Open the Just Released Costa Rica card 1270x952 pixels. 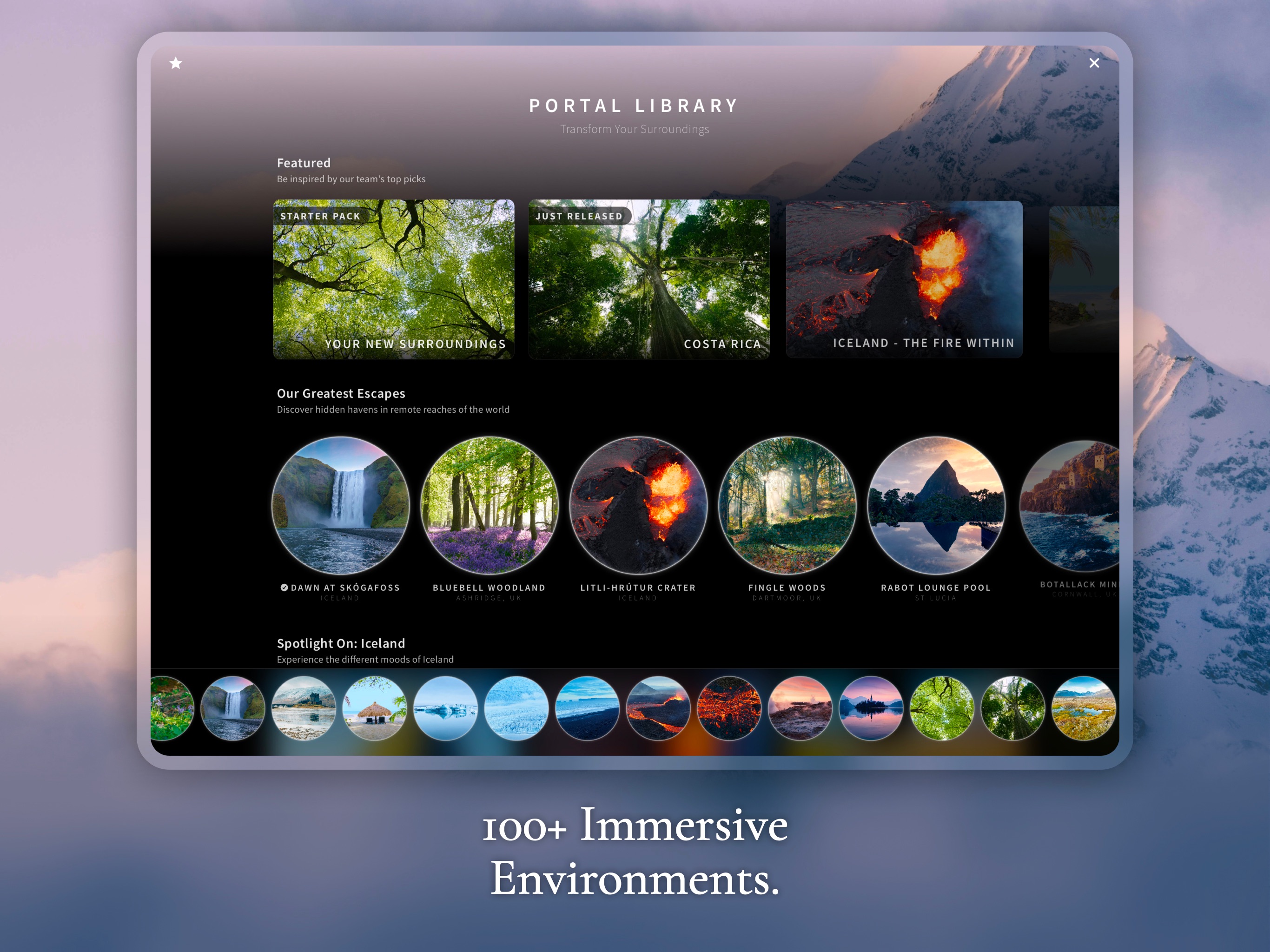coord(649,279)
